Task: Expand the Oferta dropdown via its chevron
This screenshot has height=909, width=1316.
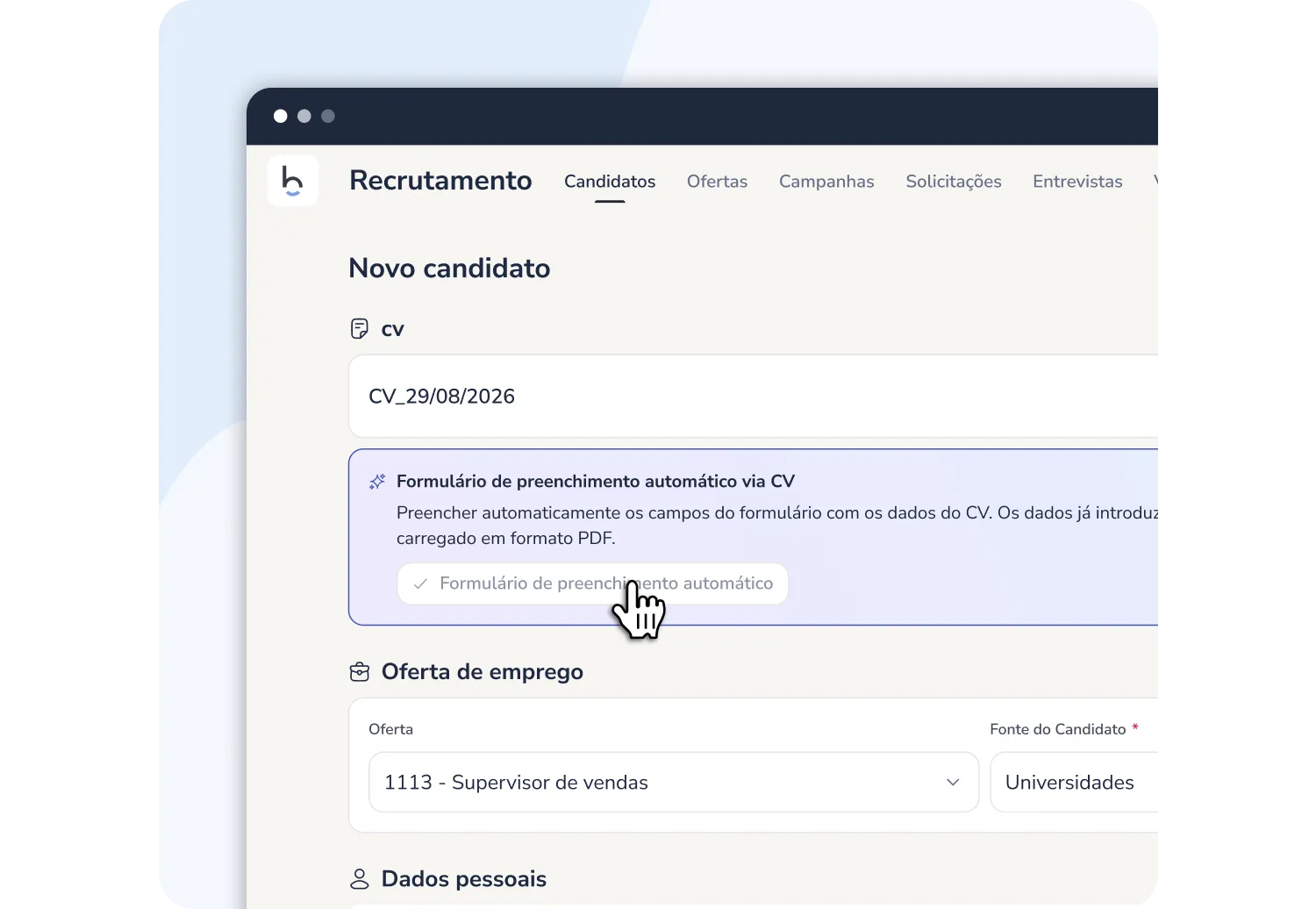Action: (x=953, y=783)
